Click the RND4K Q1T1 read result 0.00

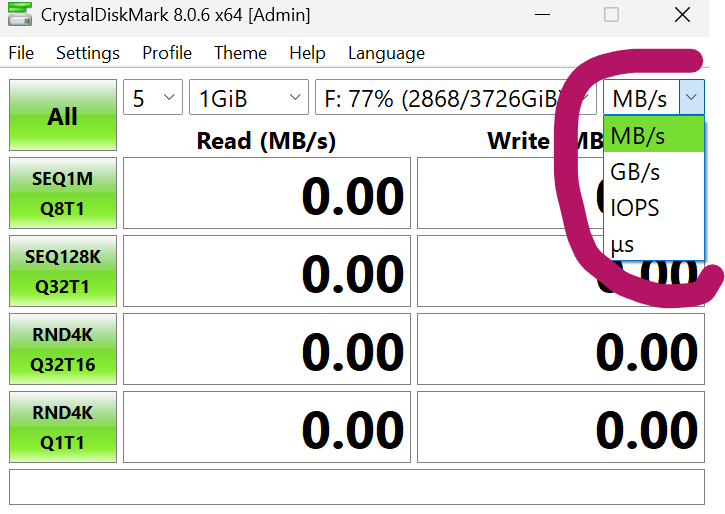coord(267,428)
